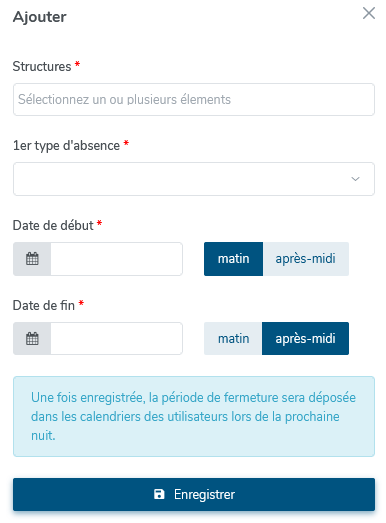Close the Ajouter dialog with the X
The width and height of the screenshot is (386, 523).
click(369, 13)
